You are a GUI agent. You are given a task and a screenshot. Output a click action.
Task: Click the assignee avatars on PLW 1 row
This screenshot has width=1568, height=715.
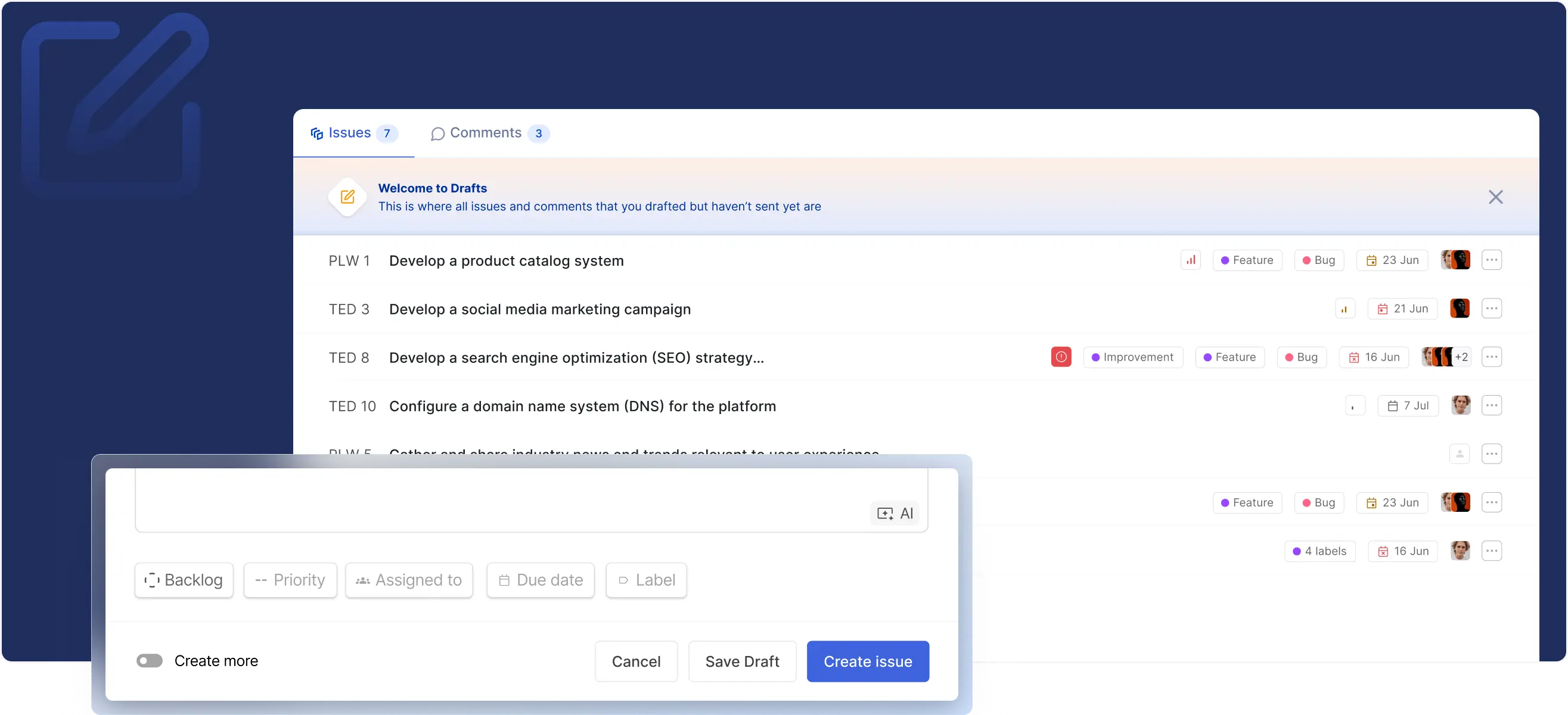[x=1455, y=260]
